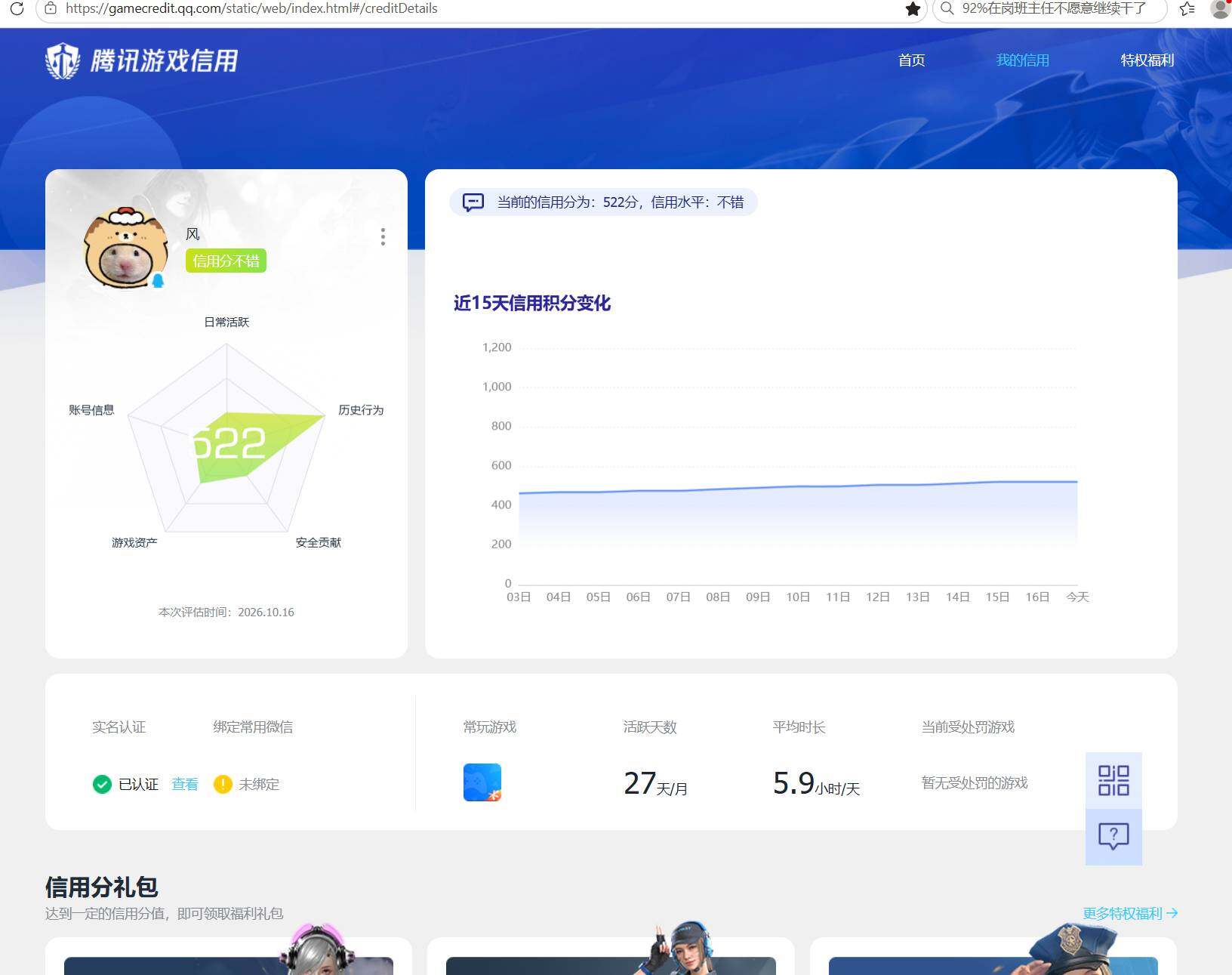Viewport: 1232px width, 975px height.
Task: Open the help question floating button
Action: click(x=1113, y=837)
